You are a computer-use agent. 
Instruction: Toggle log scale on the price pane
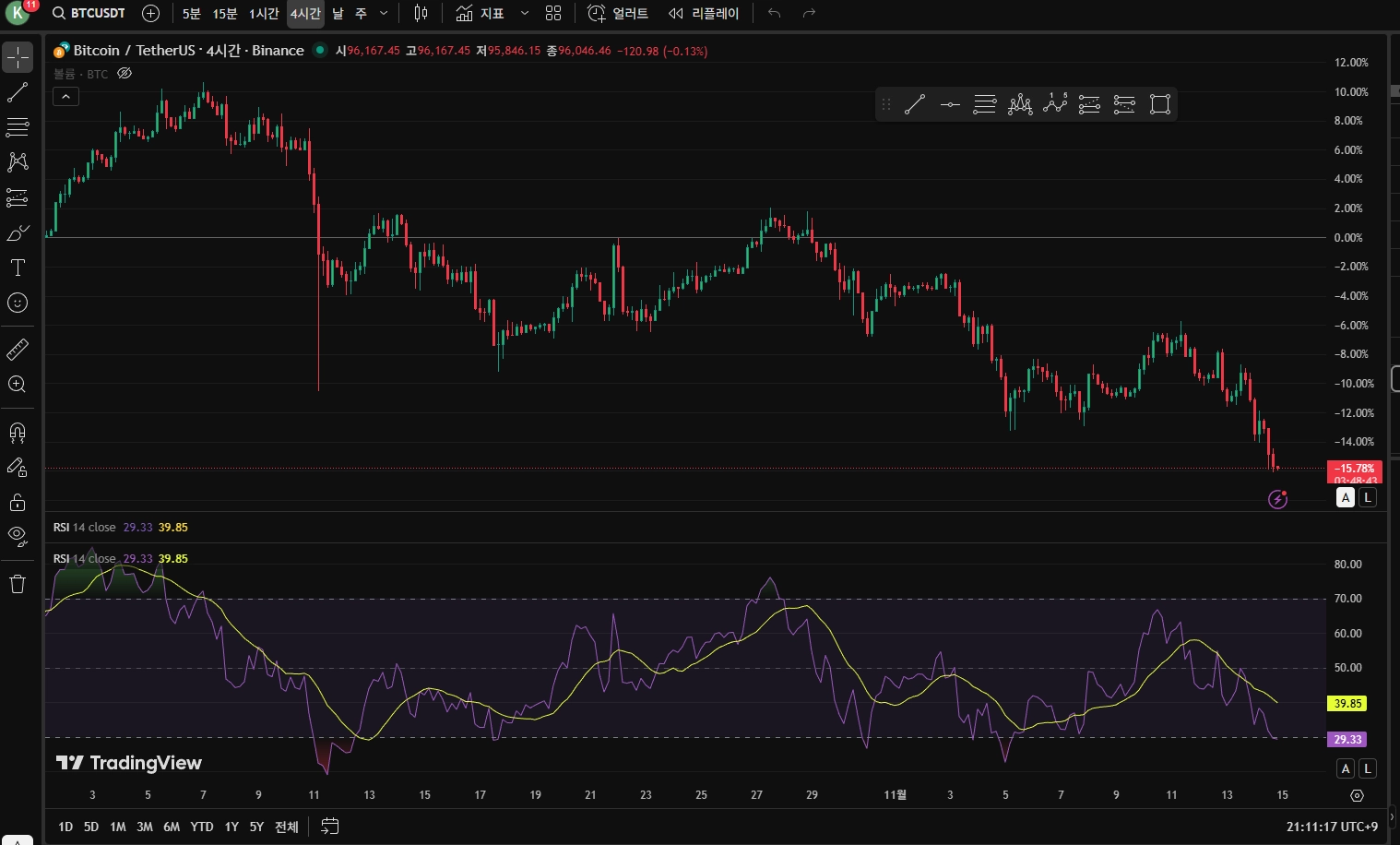pos(1368,498)
